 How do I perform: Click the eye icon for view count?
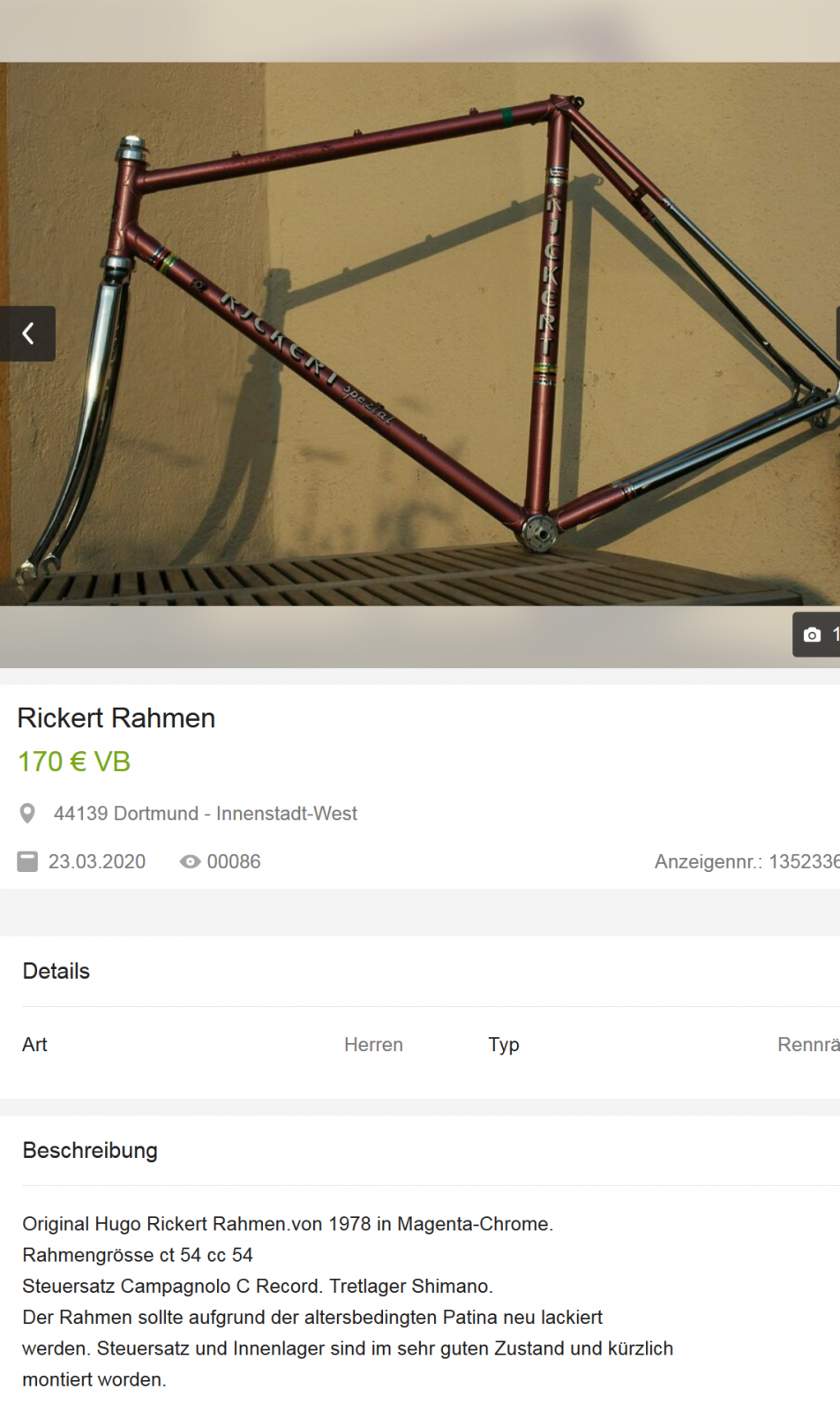coord(190,861)
